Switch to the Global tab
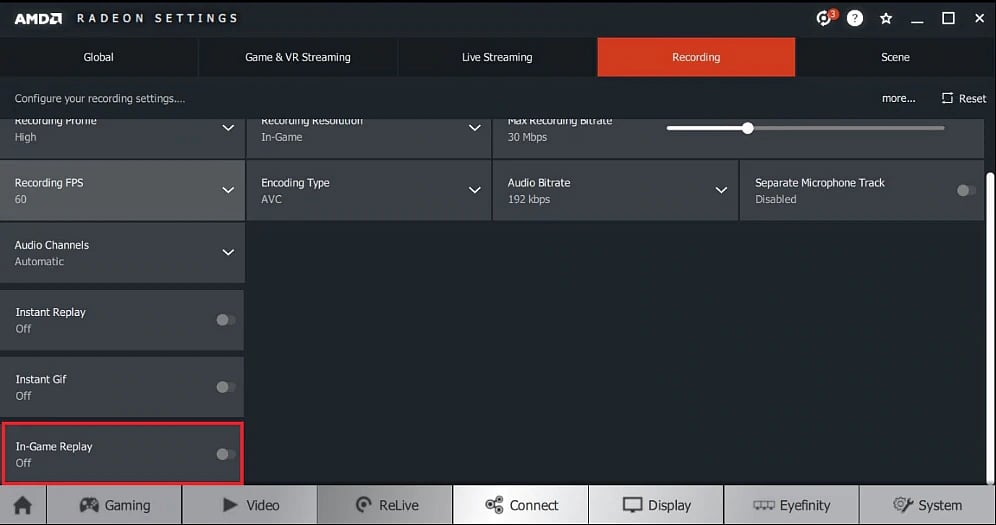The height and width of the screenshot is (525, 996). pos(98,57)
